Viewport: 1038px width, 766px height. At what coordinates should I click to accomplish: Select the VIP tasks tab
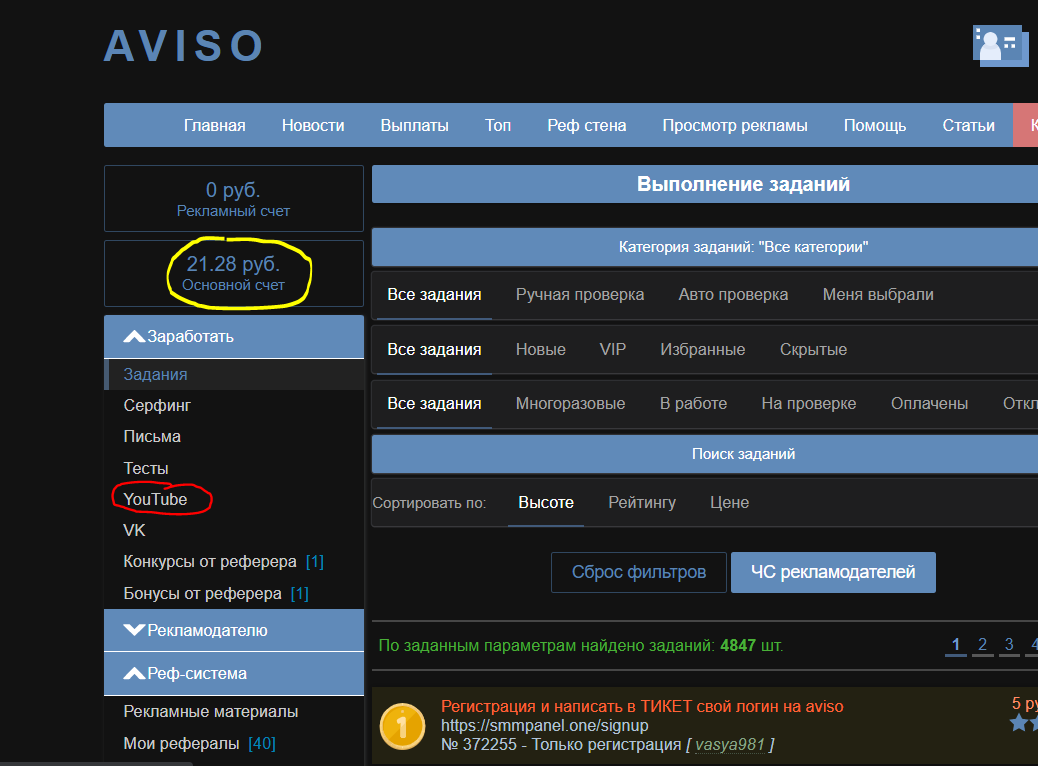(x=612, y=349)
